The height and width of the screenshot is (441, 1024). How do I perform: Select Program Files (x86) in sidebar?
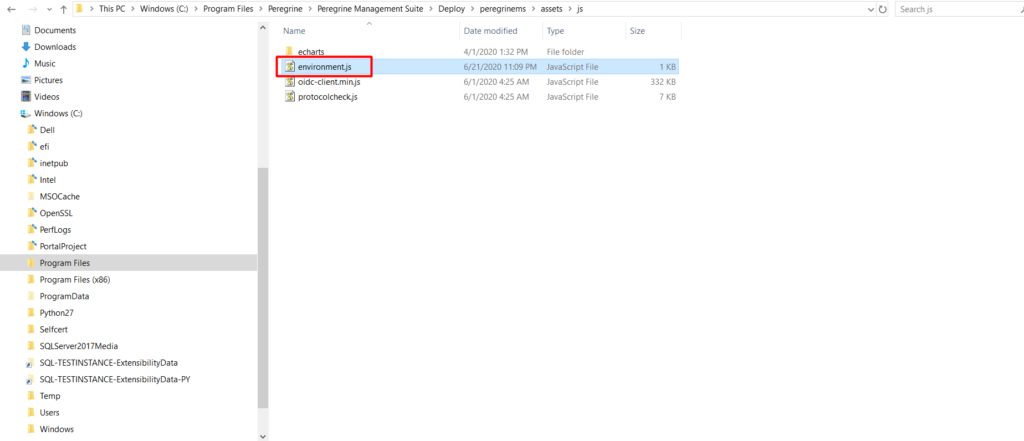(74, 279)
